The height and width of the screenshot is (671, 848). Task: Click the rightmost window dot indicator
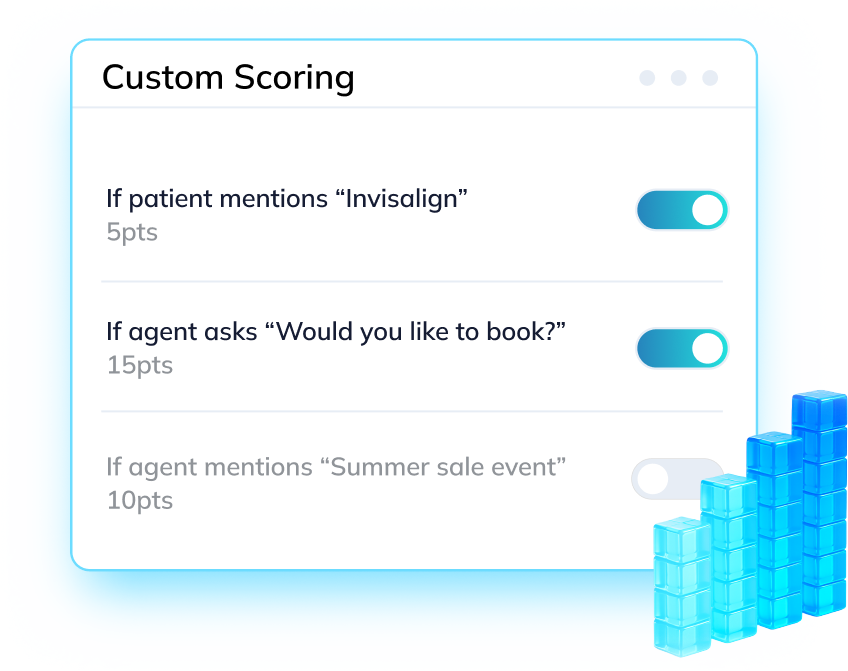point(710,77)
